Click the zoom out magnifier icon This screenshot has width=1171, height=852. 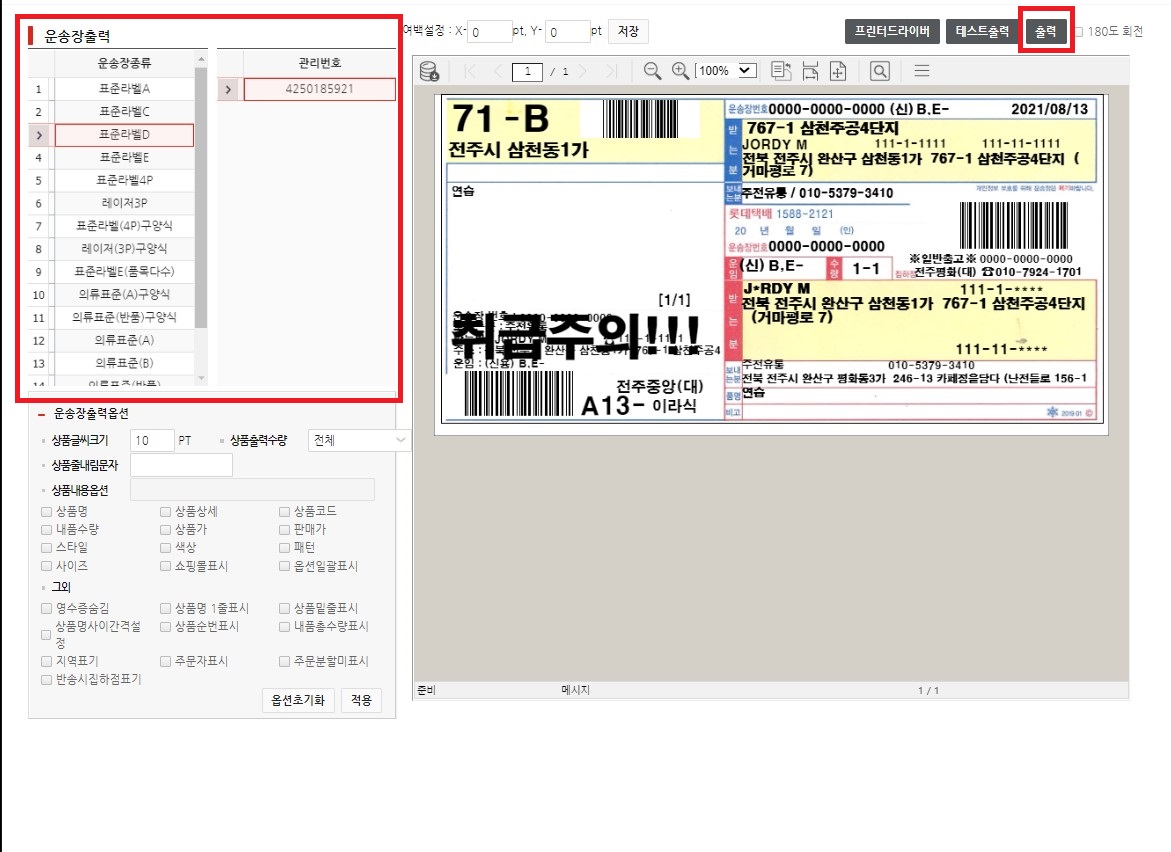click(x=652, y=71)
